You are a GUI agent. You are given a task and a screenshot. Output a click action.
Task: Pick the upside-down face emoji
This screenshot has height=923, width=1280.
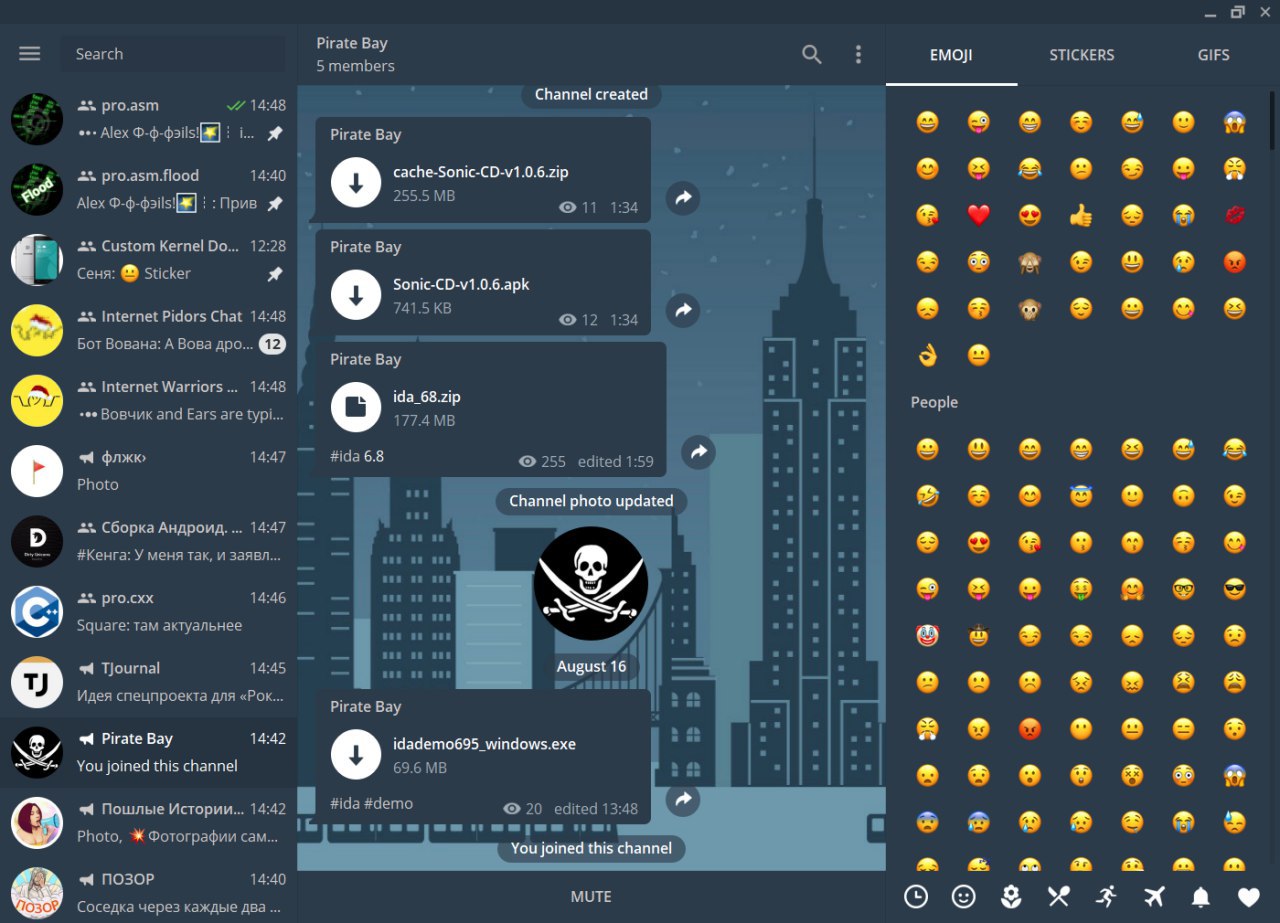pyautogui.click(x=1183, y=495)
